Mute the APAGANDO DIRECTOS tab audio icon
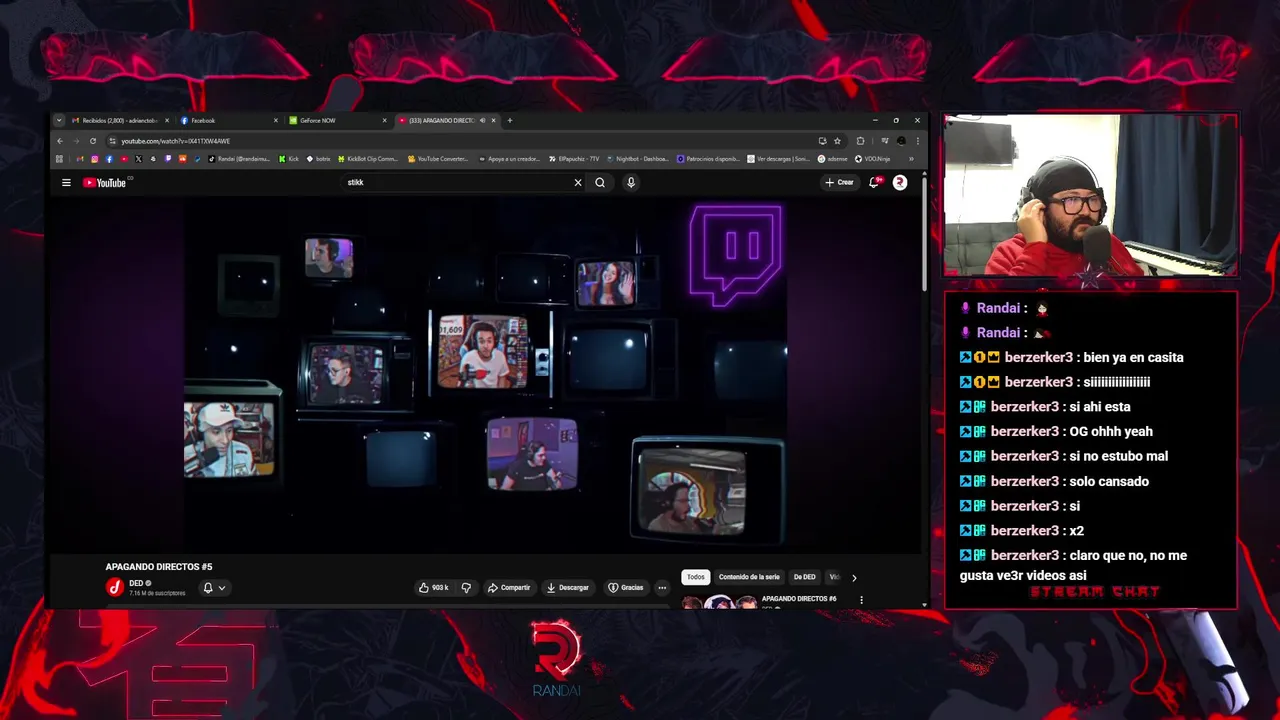 click(482, 120)
